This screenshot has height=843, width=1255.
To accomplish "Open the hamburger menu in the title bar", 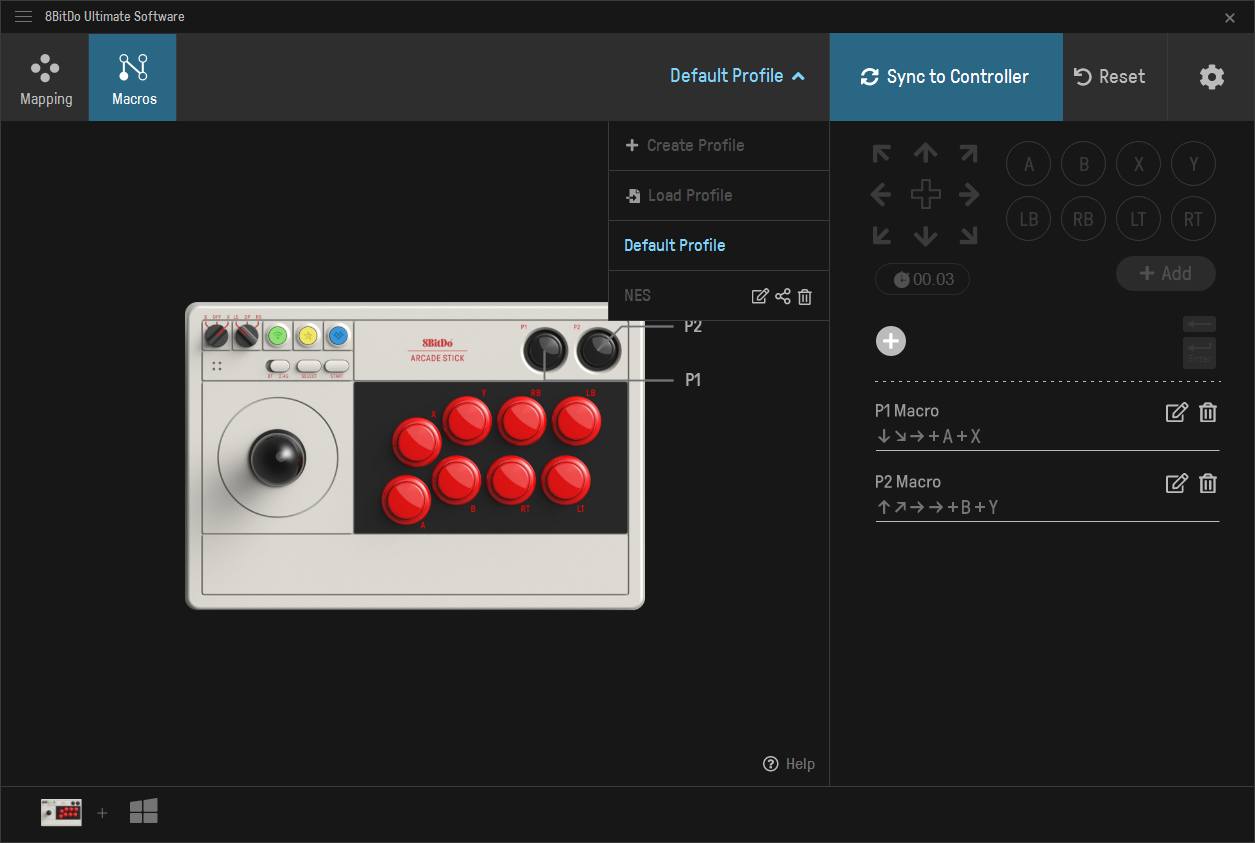I will (x=23, y=17).
